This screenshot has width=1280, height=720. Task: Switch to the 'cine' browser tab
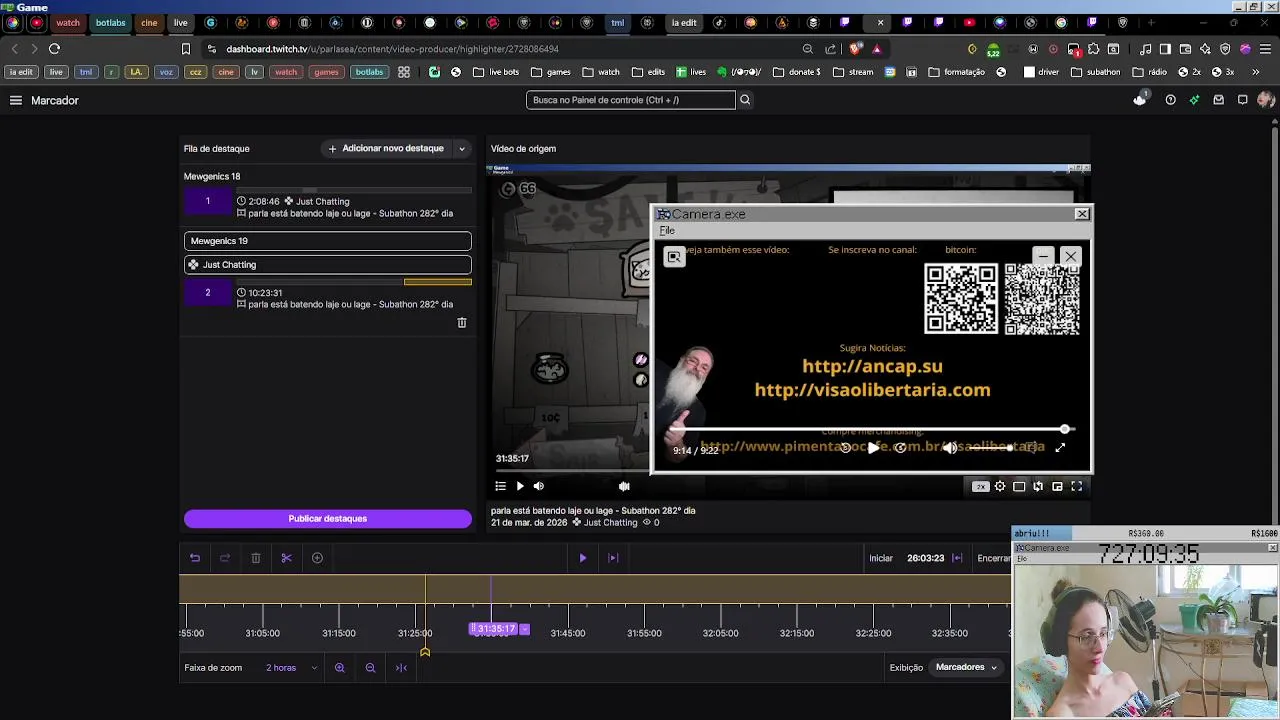[149, 23]
